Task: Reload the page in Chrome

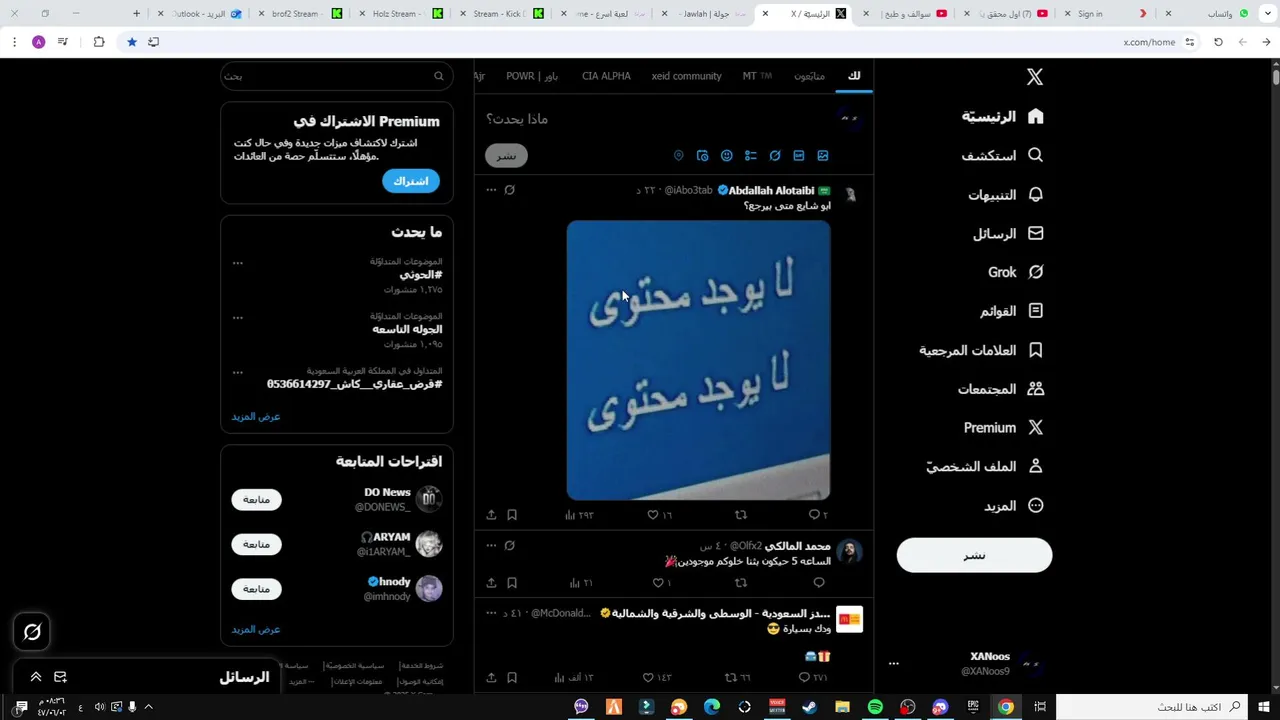Action: (x=1218, y=42)
